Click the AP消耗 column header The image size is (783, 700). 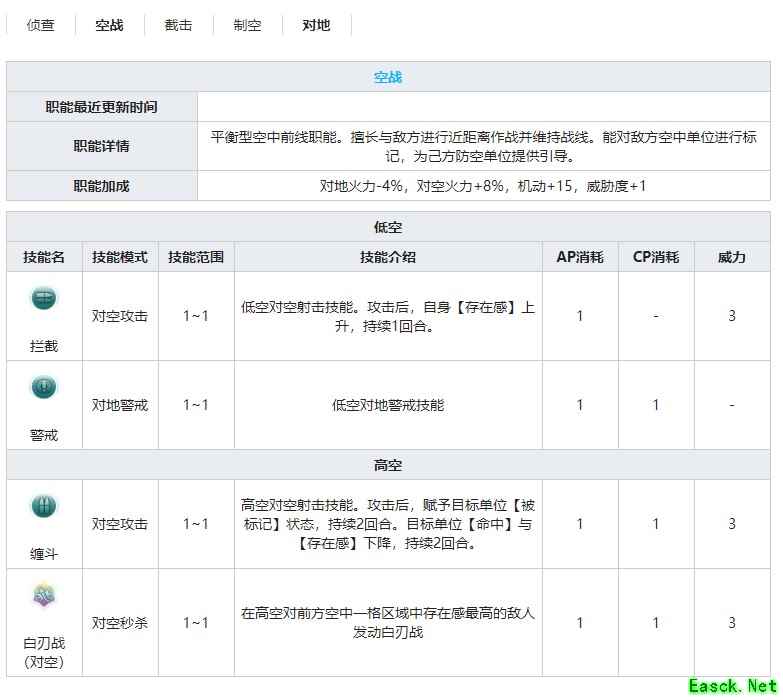click(580, 257)
